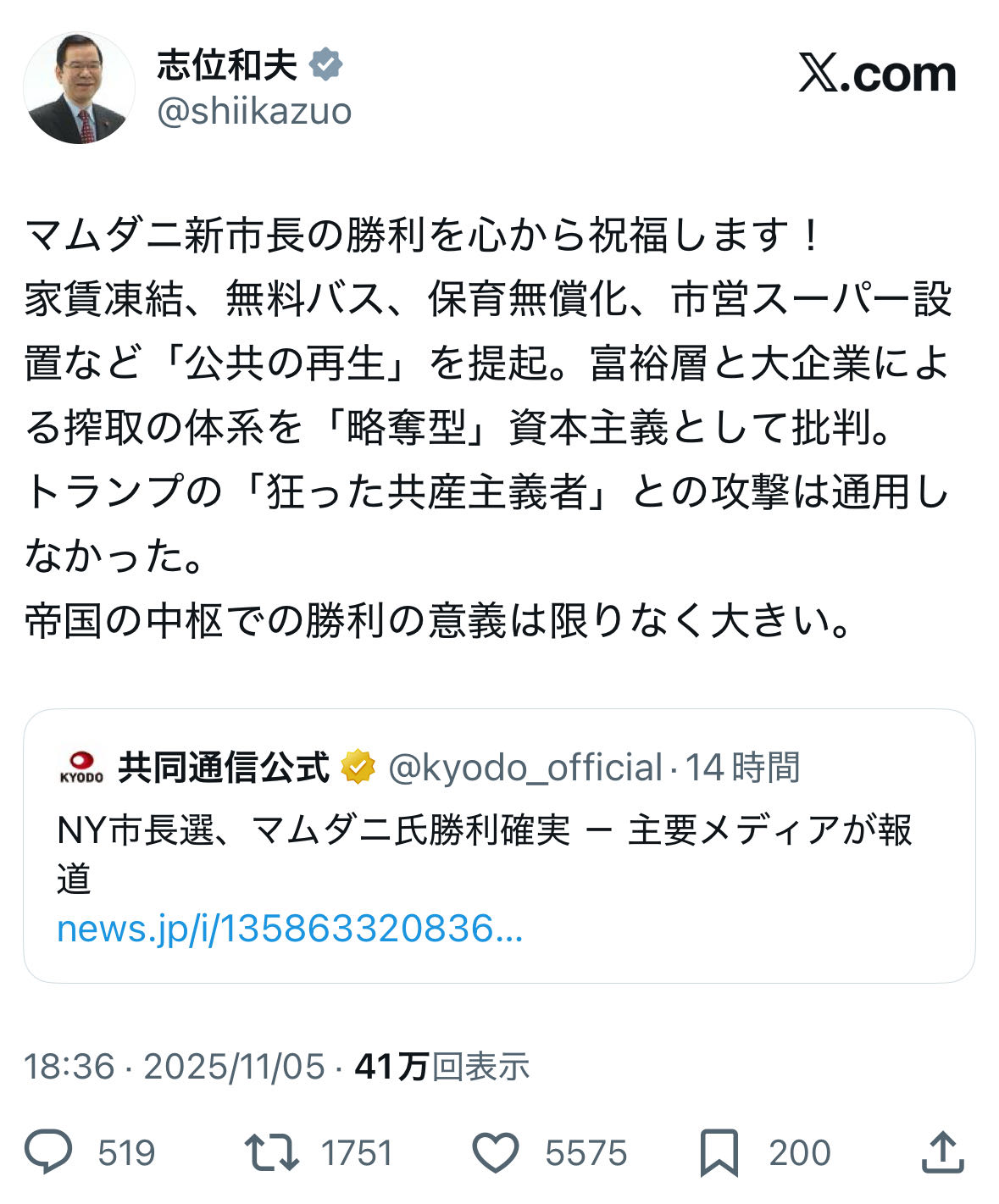Click the main tweet text about マムダニ新市長
The width and height of the screenshot is (999, 1204).
(489, 428)
